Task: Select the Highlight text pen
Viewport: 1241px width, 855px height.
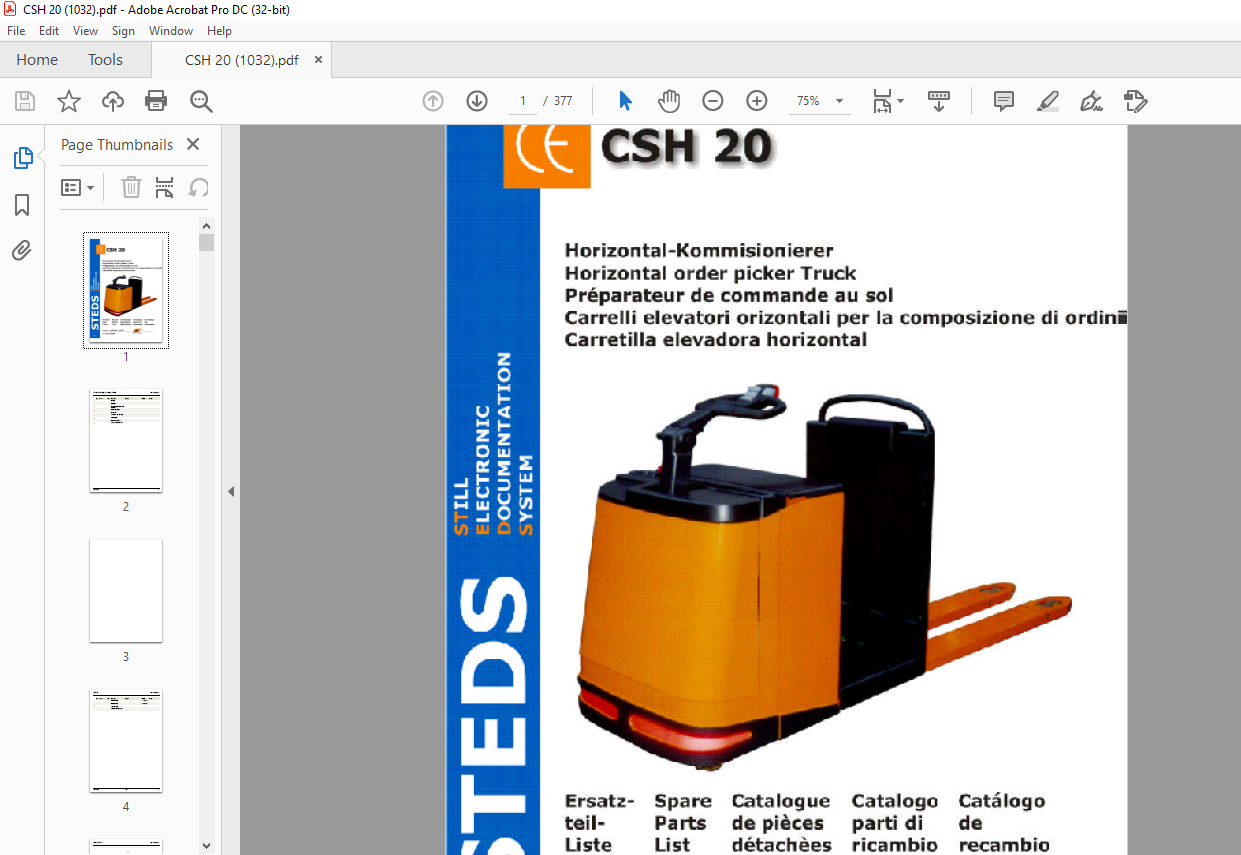Action: (x=1048, y=101)
